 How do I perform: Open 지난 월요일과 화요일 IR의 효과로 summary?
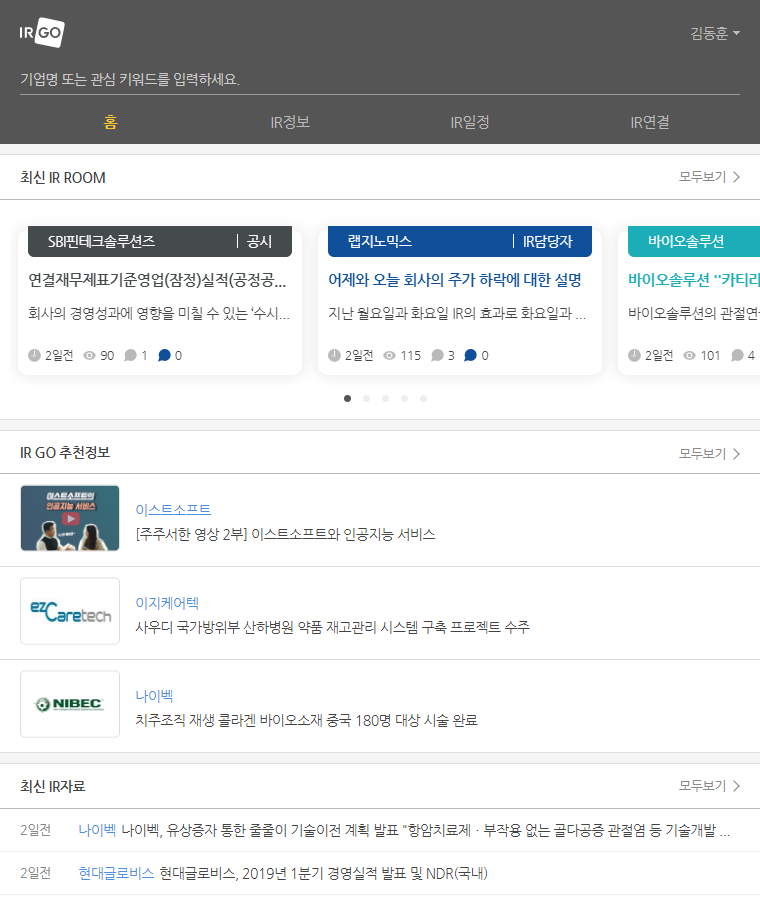coord(457,313)
